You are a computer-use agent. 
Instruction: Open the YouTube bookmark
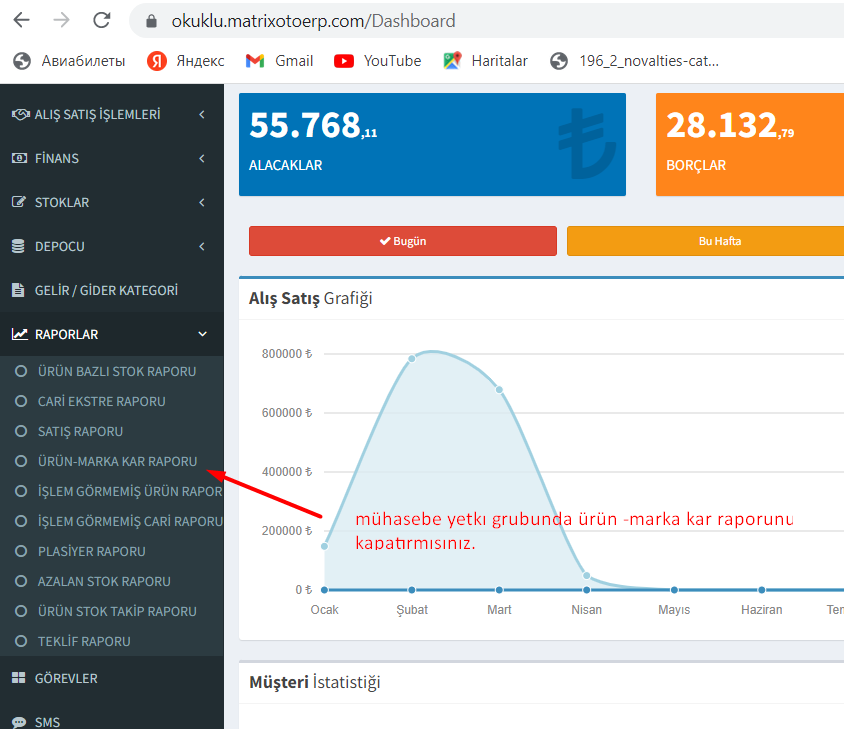379,61
